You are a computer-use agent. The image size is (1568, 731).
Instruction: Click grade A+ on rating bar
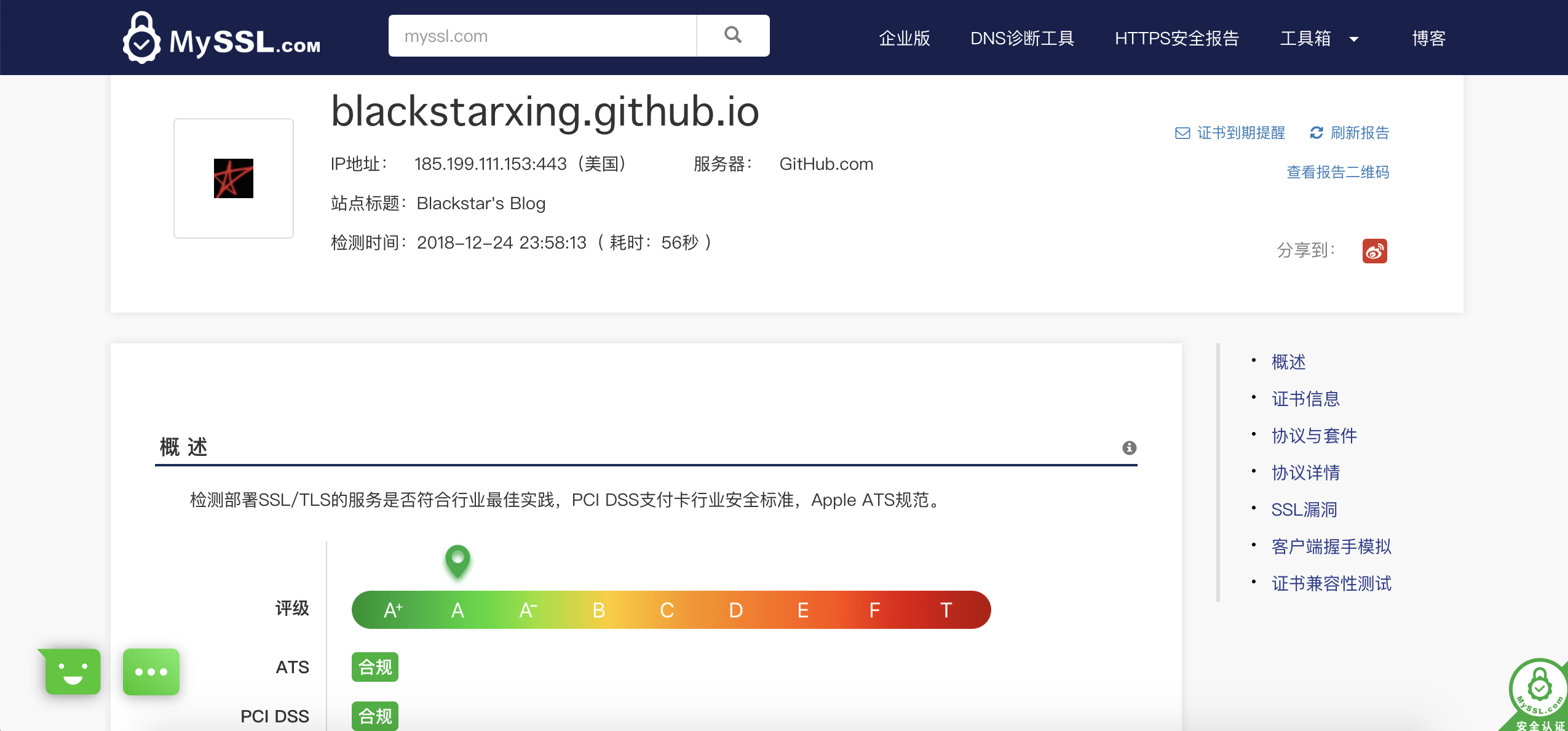pos(393,610)
